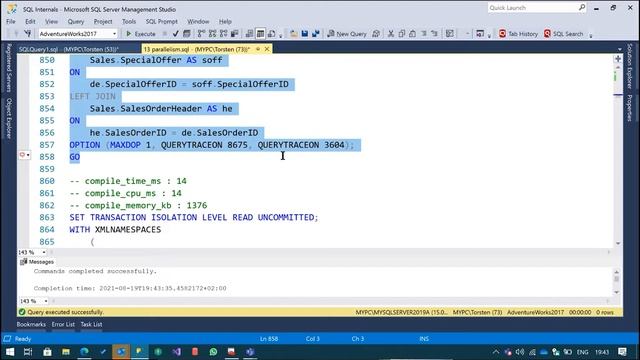Open the Edit menu
Screen dimensions: 640x360
click(30, 21)
